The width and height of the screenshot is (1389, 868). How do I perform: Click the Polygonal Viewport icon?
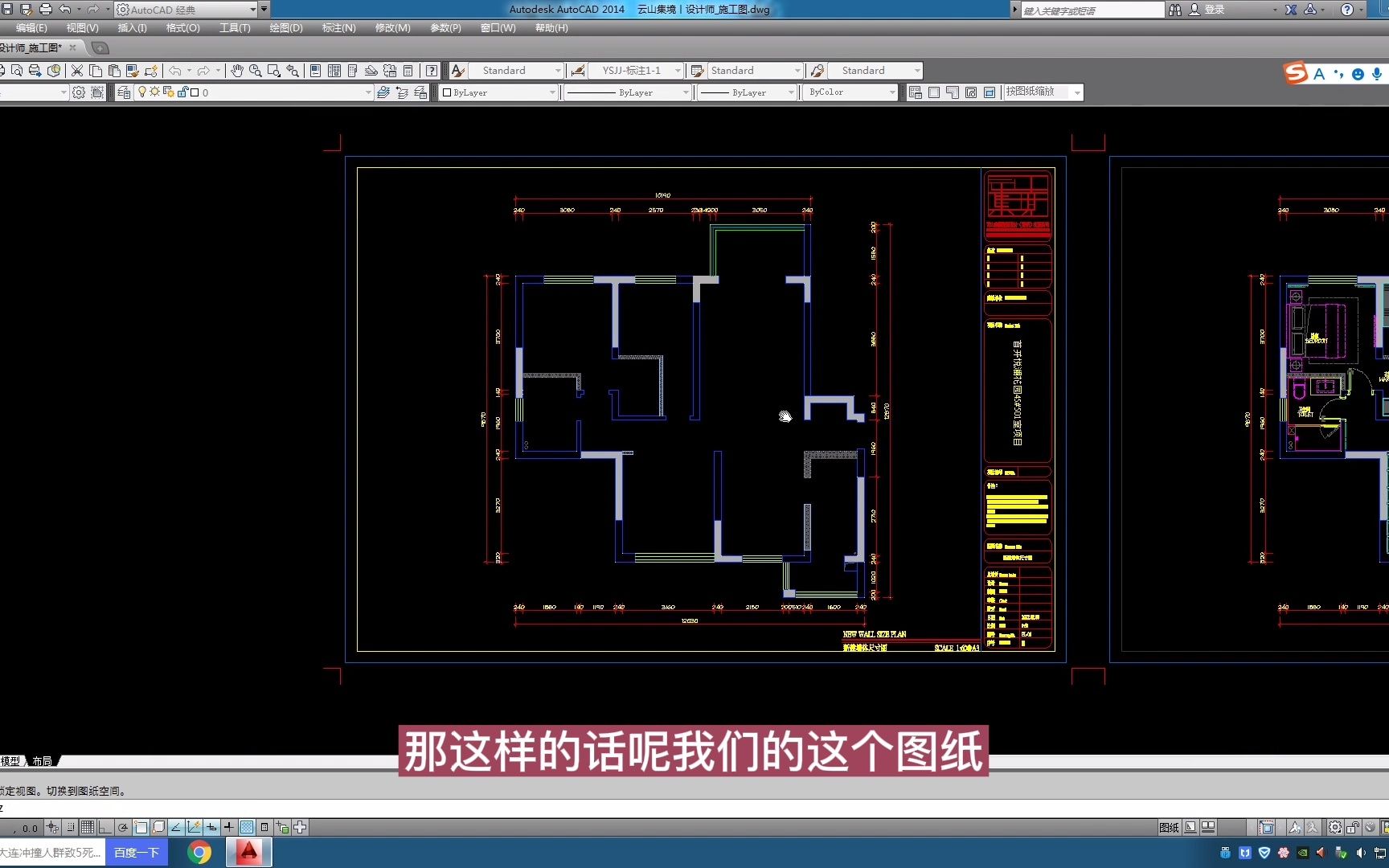click(x=952, y=92)
